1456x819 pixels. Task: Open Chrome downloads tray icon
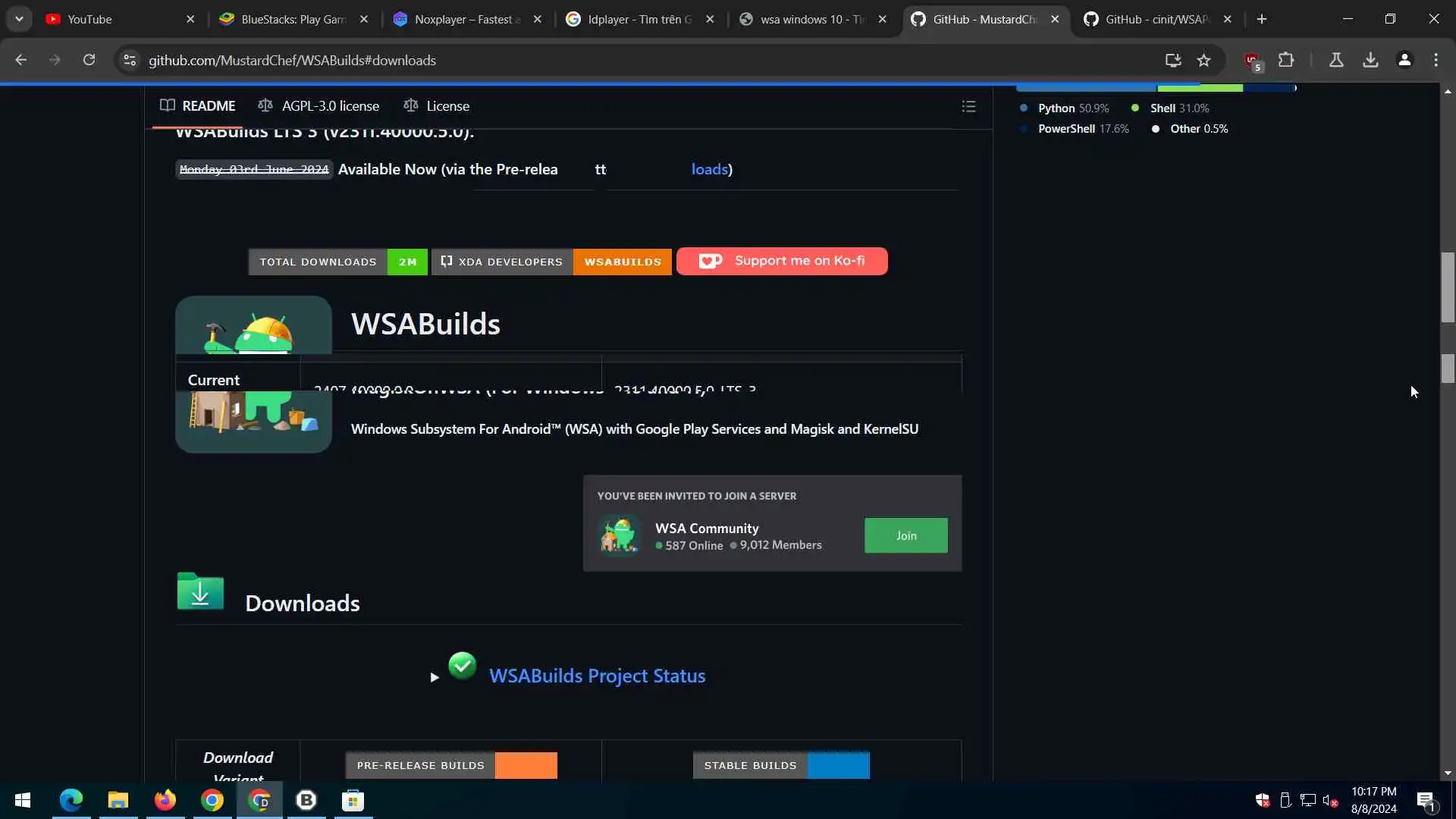1370,60
